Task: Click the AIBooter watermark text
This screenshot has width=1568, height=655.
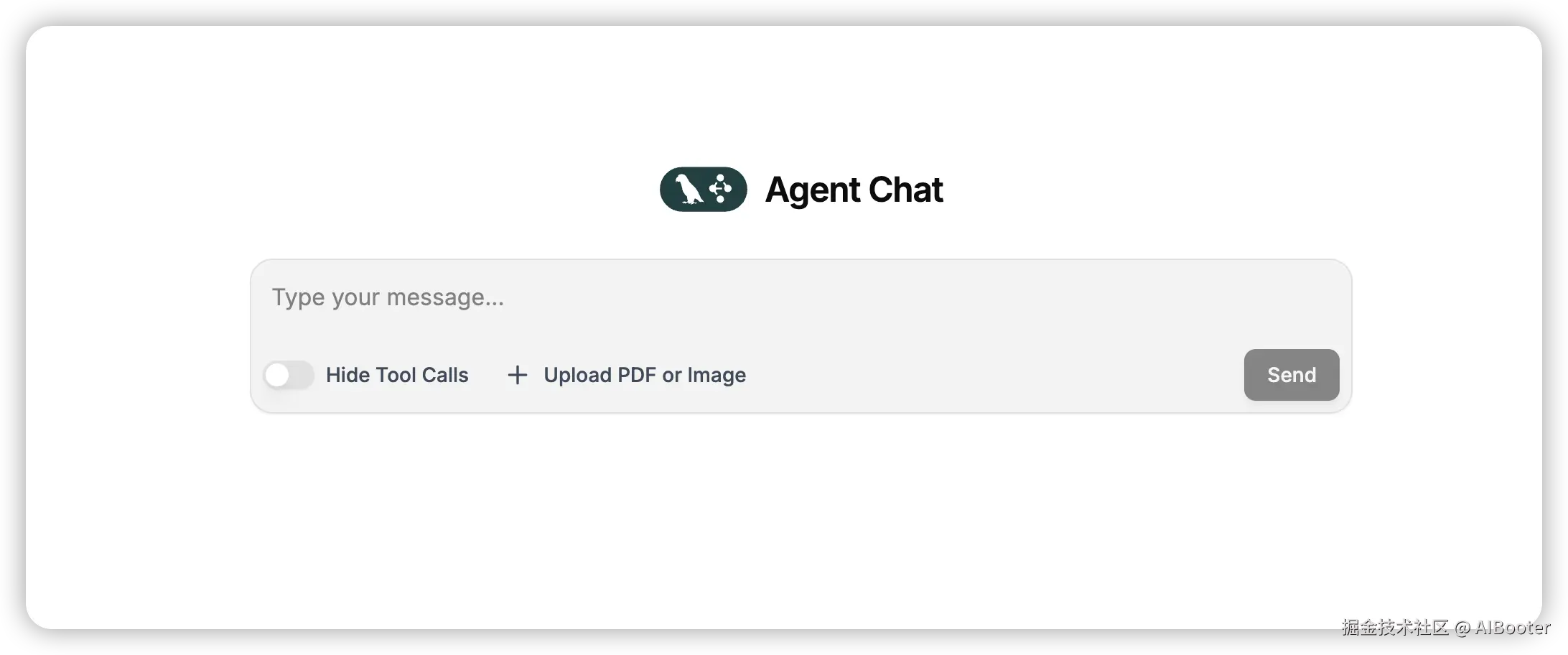Action: coord(1512,628)
